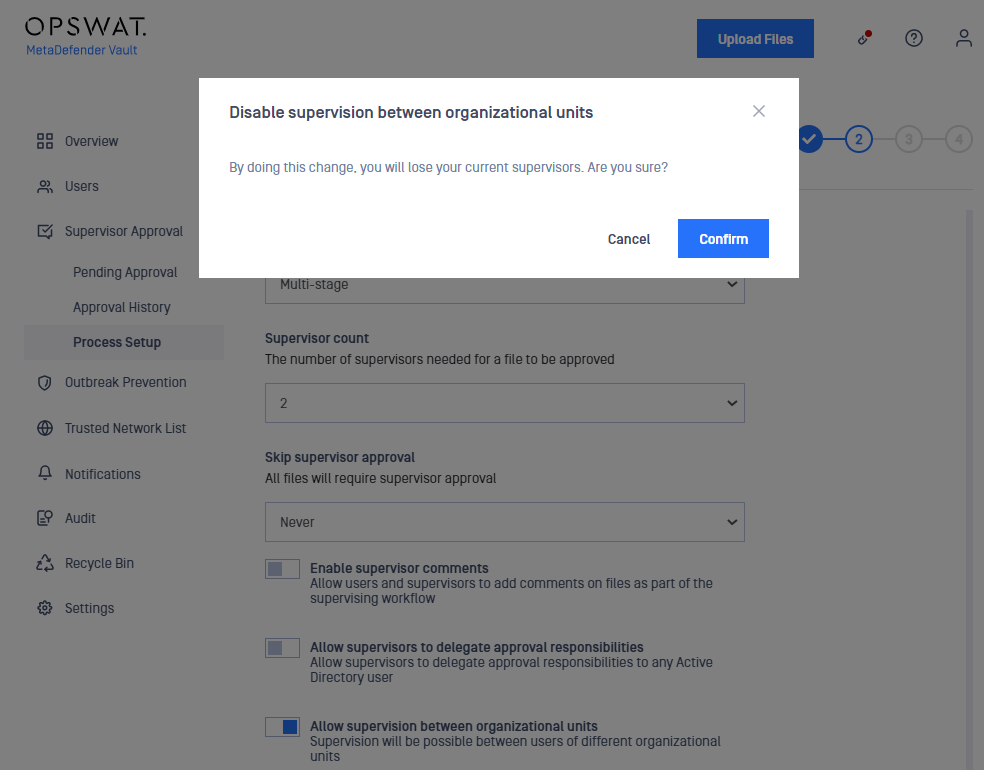Click the Outbreak Prevention shield icon
Image resolution: width=984 pixels, height=770 pixels.
tap(45, 382)
